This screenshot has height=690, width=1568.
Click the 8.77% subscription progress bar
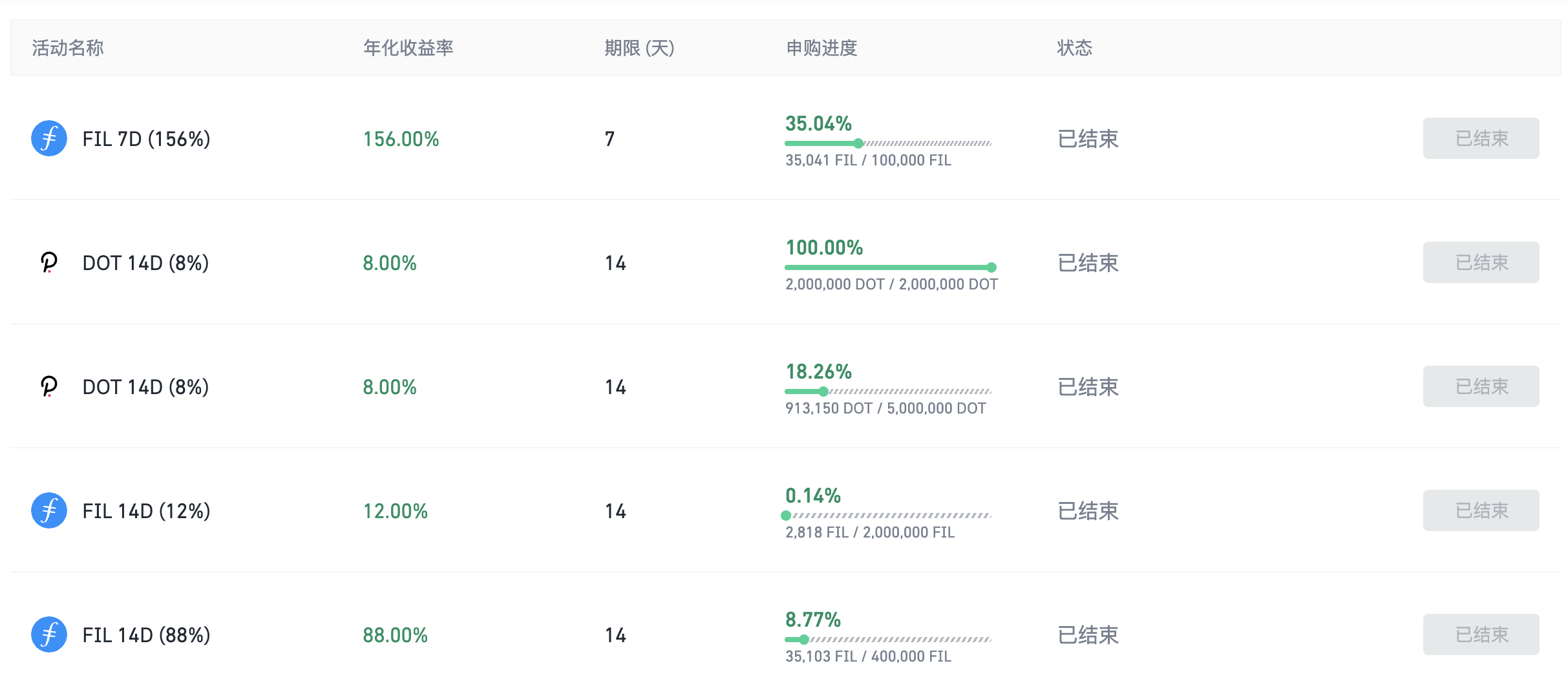pyautogui.click(x=888, y=640)
